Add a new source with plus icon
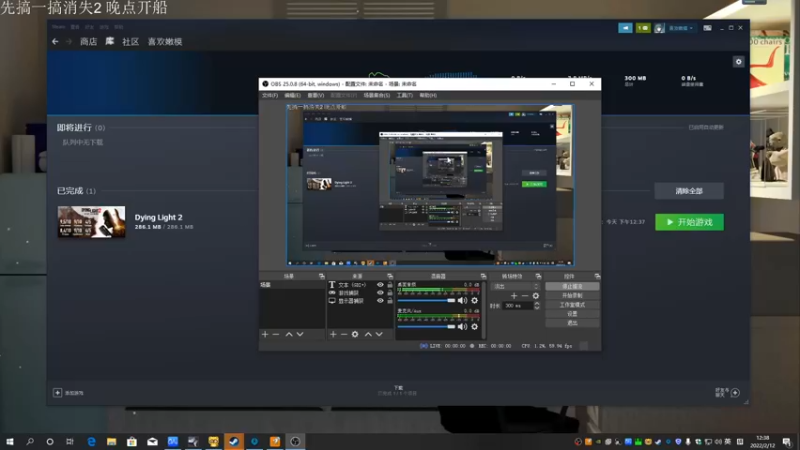Image resolution: width=800 pixels, height=450 pixels. pyautogui.click(x=333, y=334)
